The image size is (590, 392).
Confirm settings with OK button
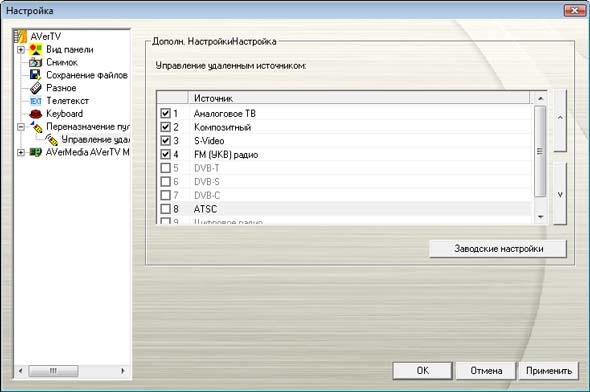(x=423, y=371)
